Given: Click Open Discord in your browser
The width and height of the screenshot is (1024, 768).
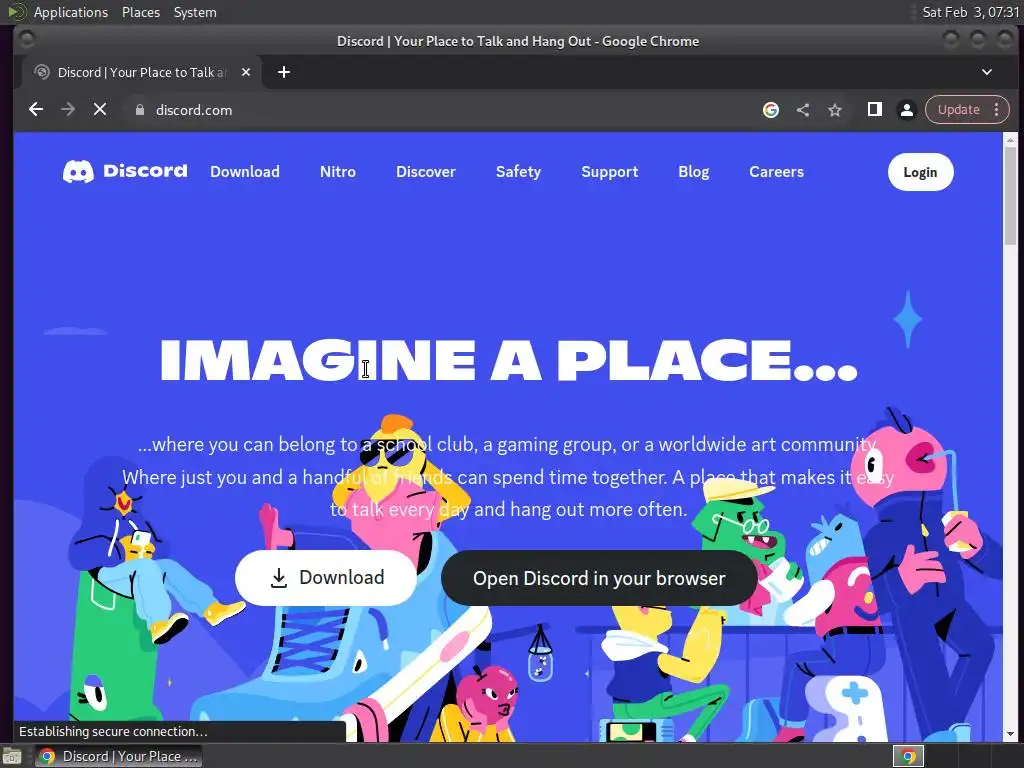Looking at the screenshot, I should [x=599, y=579].
